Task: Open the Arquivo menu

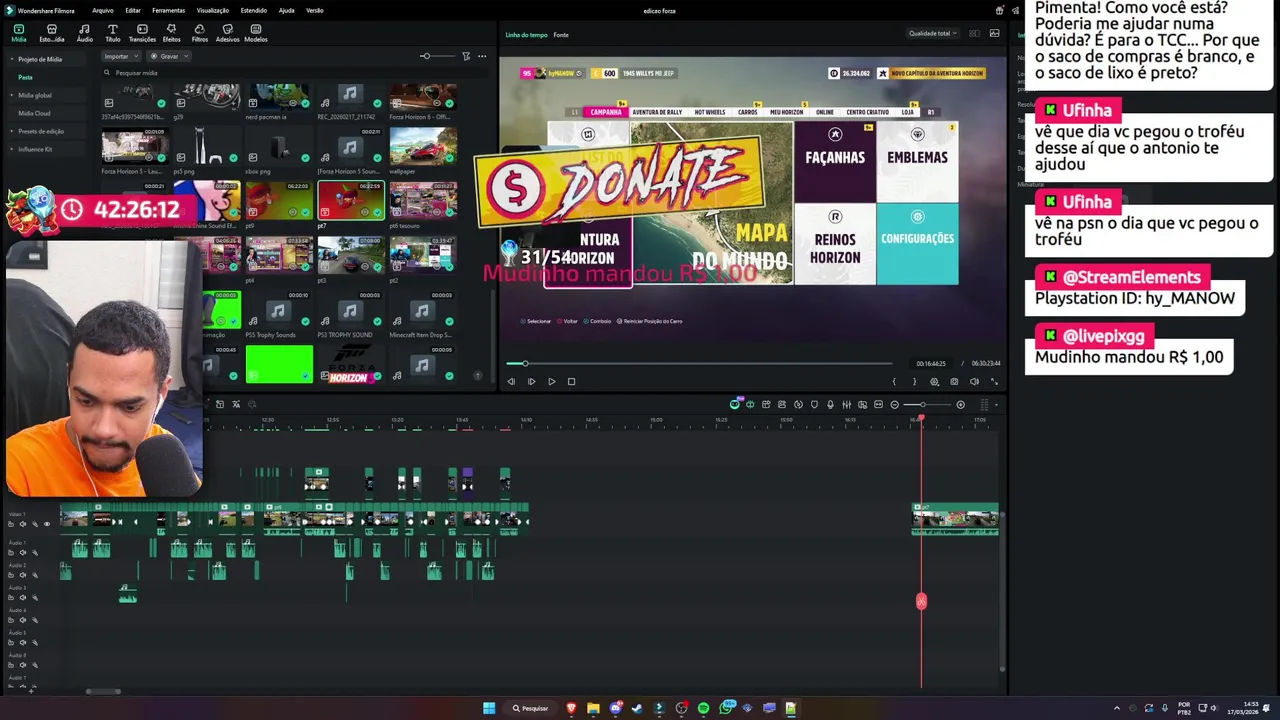Action: click(x=102, y=10)
